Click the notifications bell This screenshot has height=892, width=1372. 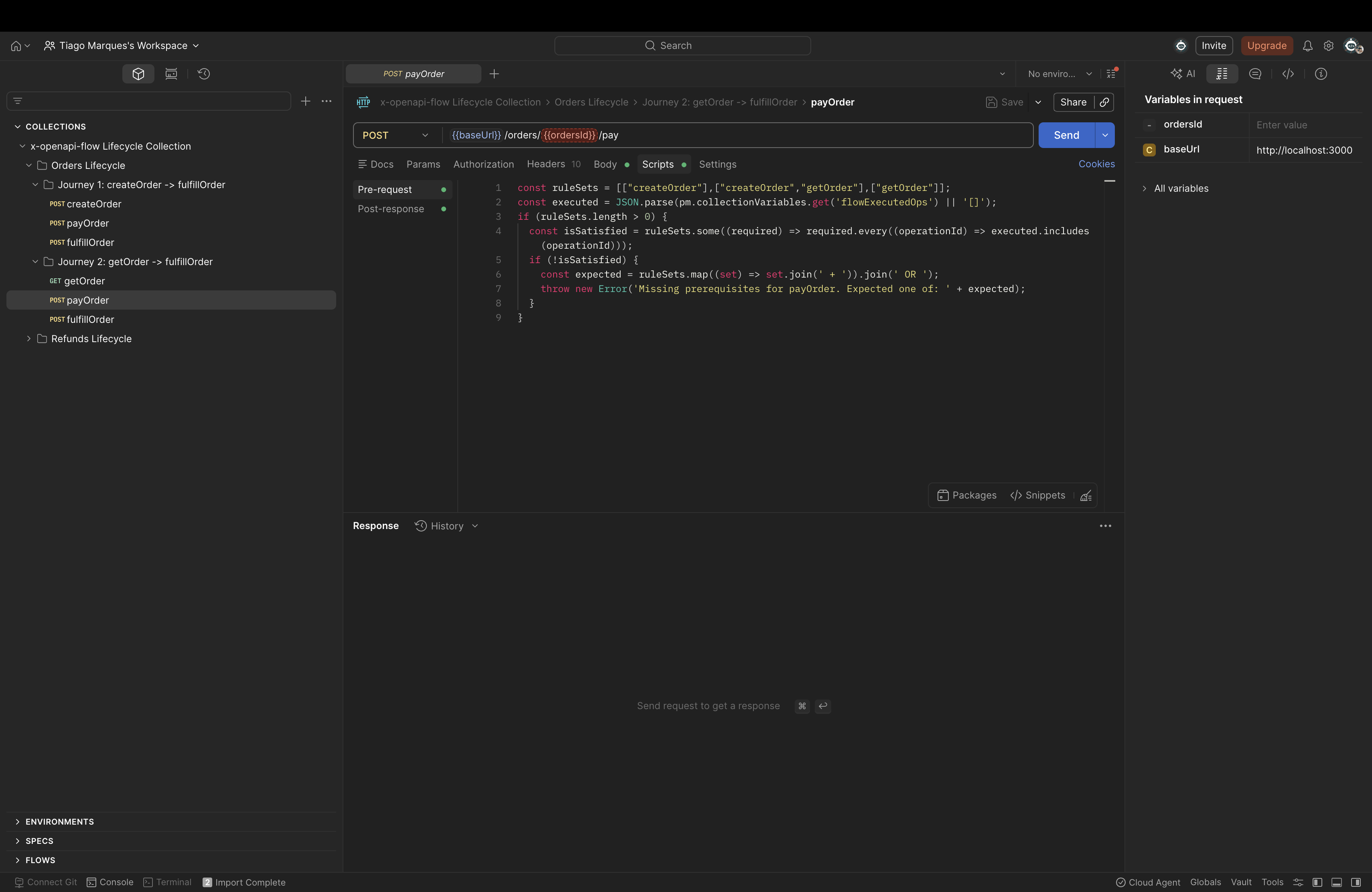(1308, 45)
